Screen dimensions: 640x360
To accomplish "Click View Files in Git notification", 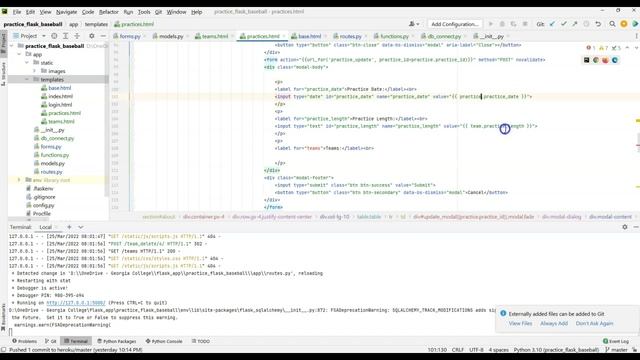I will 520,323.
